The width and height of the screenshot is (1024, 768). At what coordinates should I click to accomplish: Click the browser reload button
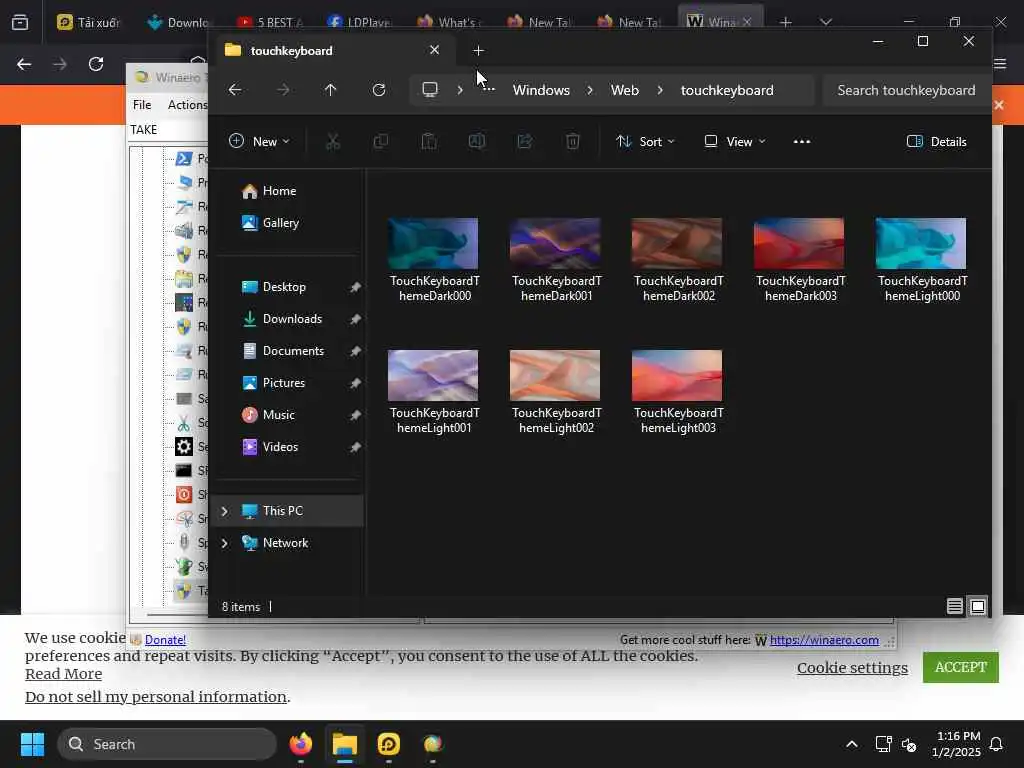(x=96, y=64)
